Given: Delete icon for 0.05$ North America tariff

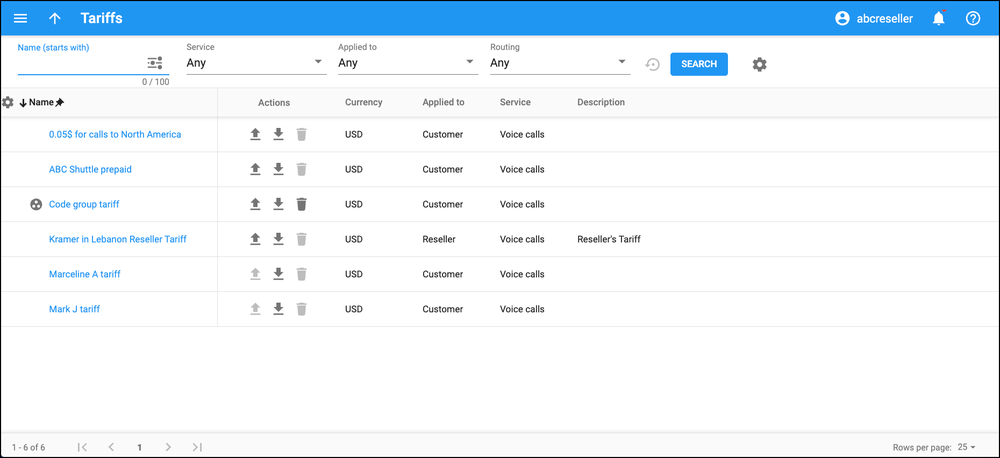Looking at the screenshot, I should coord(302,134).
